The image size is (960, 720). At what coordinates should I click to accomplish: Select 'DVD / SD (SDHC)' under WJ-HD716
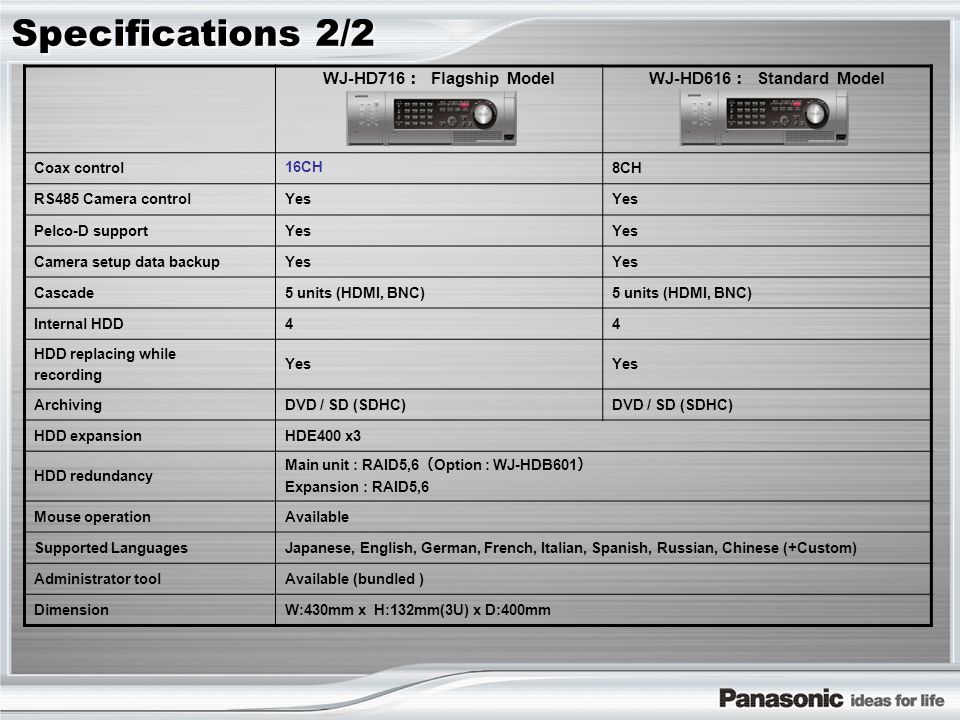(x=345, y=405)
